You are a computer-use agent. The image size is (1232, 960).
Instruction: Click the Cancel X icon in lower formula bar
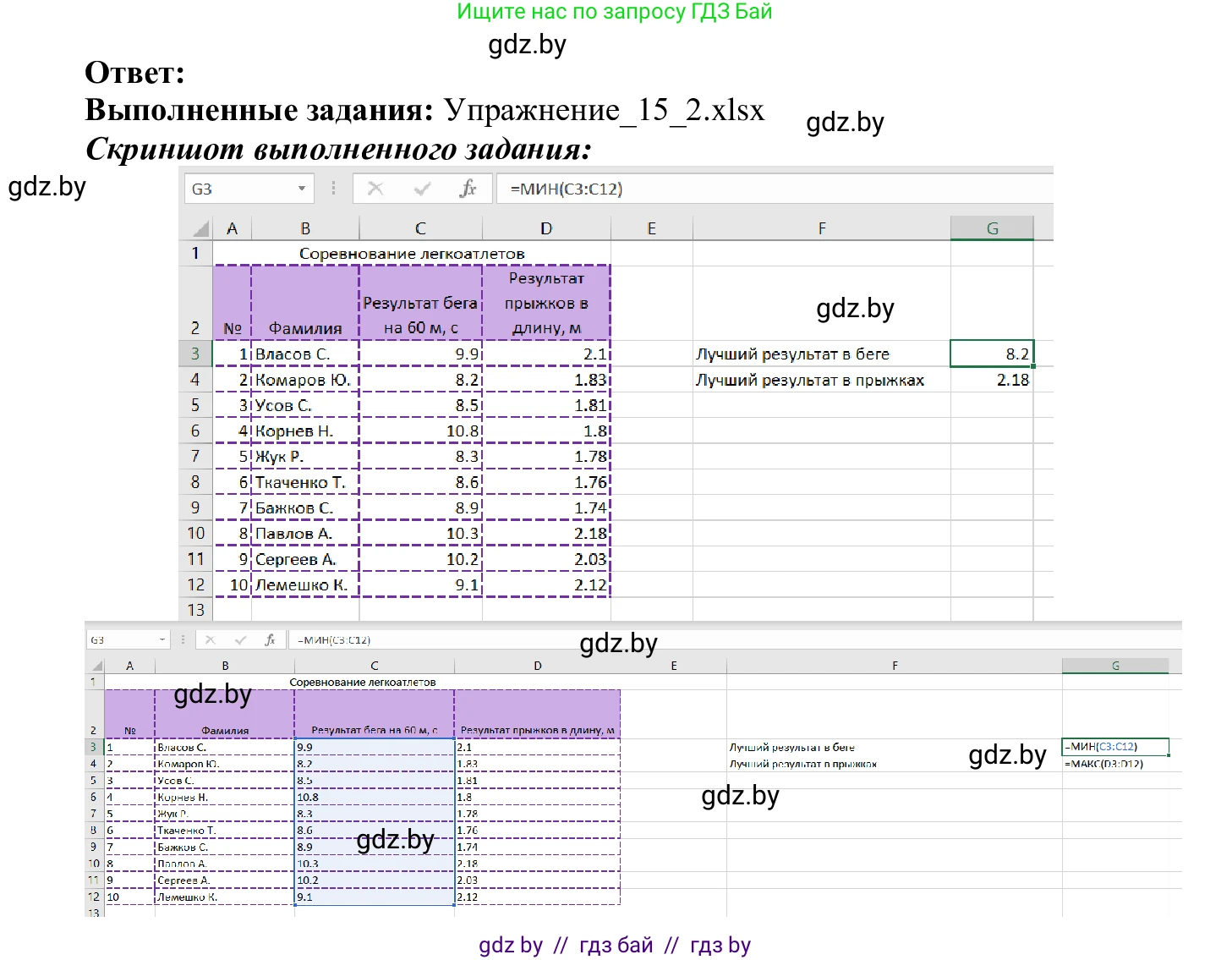pyautogui.click(x=211, y=640)
